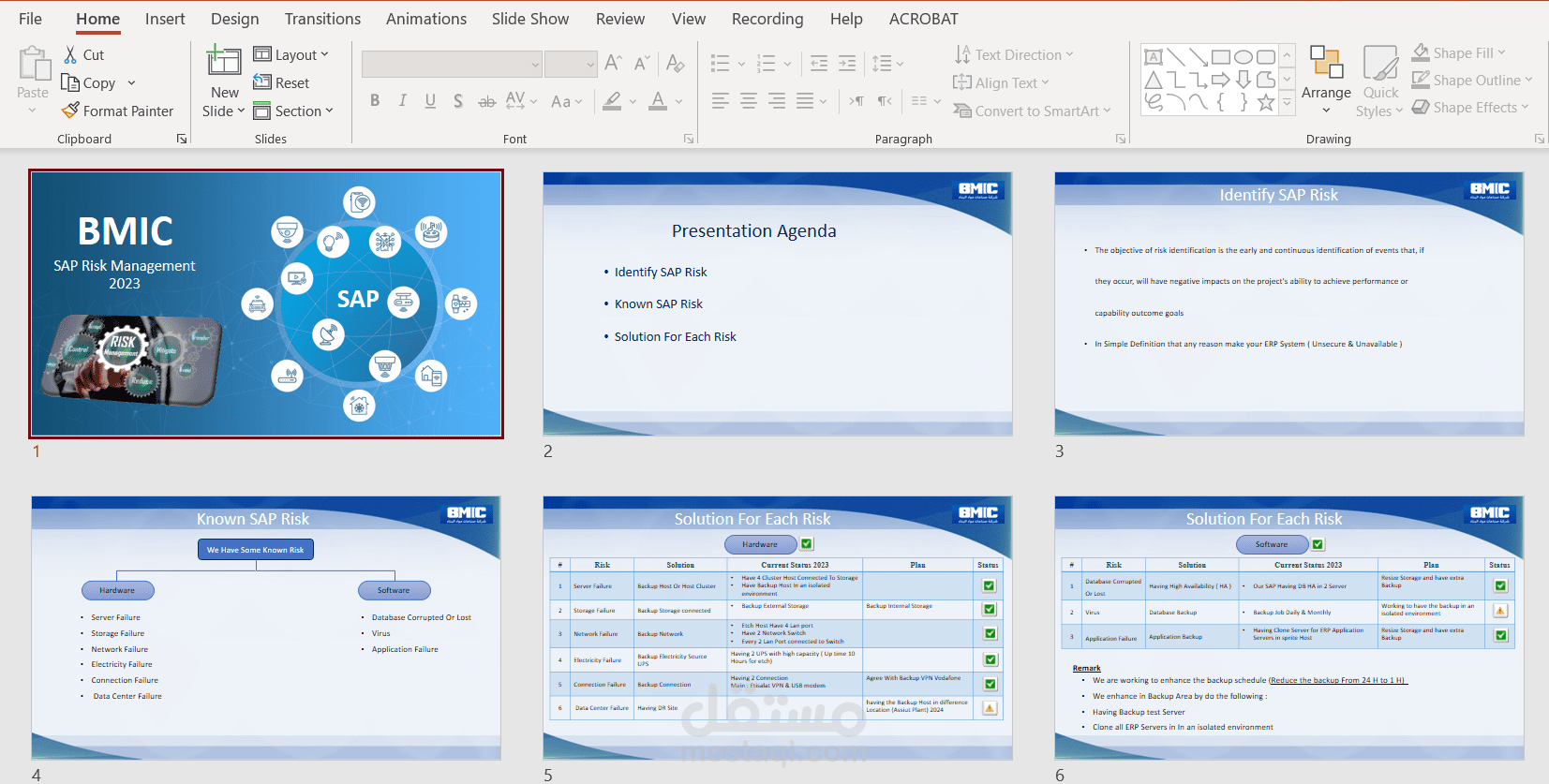Open Paragraph dialog launcher
The width and height of the screenshot is (1549, 784).
click(1121, 139)
